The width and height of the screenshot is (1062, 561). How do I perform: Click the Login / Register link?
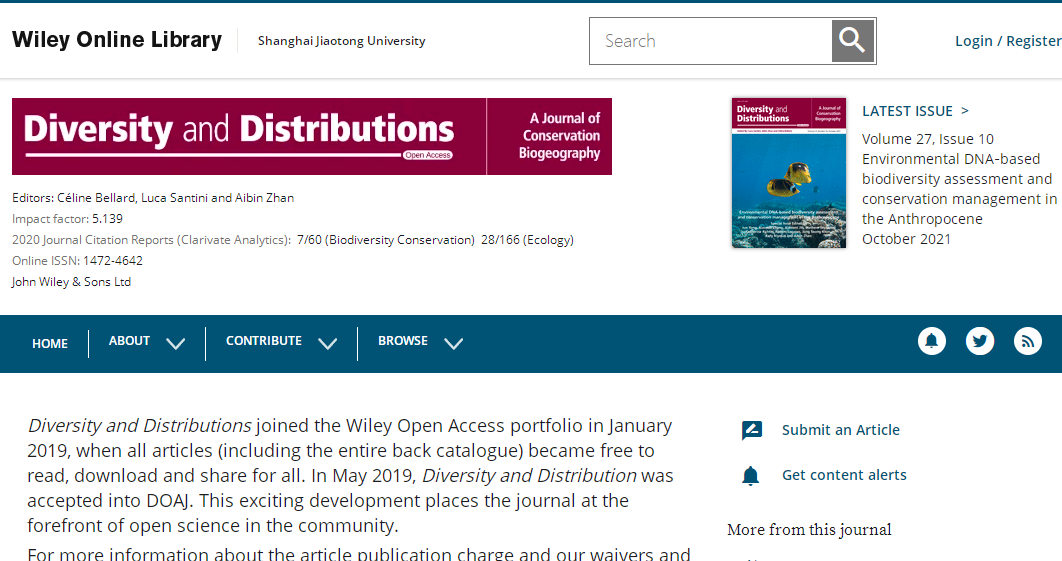(x=1007, y=41)
